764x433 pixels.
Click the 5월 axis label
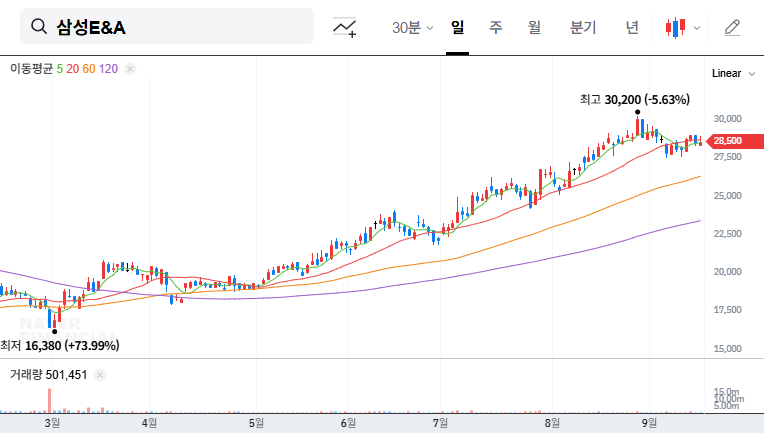coord(256,423)
